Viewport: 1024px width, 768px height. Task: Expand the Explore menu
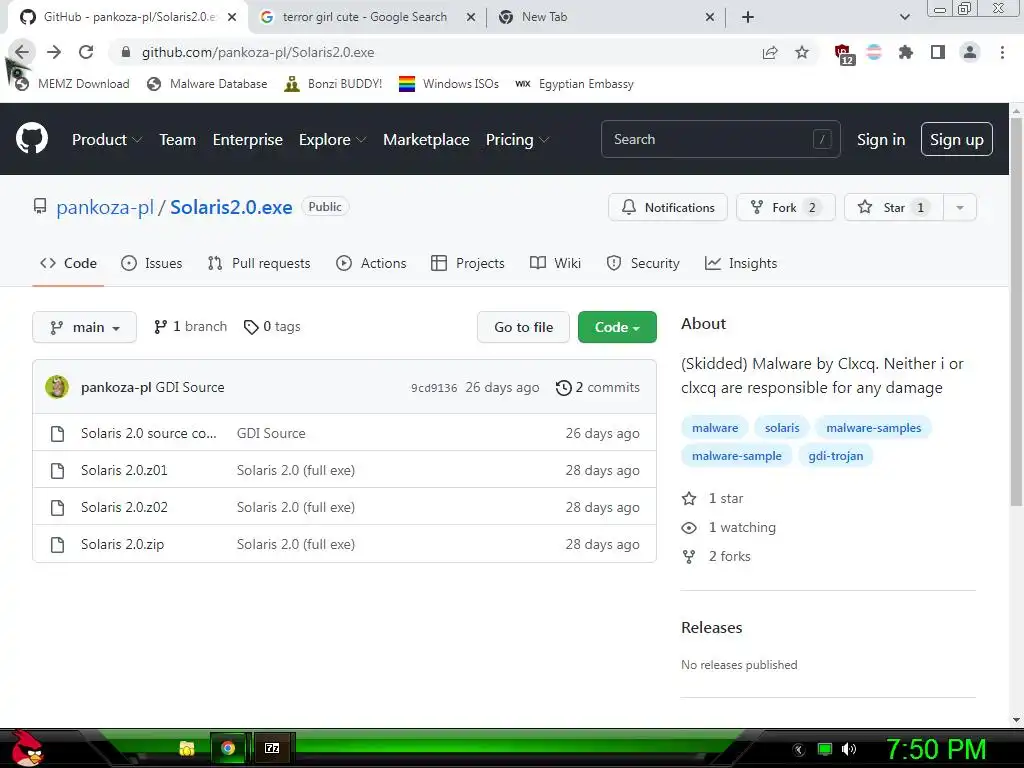[x=332, y=140]
